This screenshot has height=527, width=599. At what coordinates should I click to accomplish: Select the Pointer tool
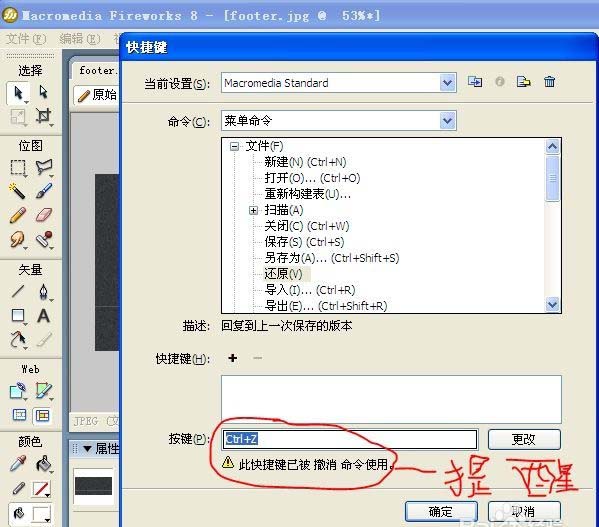tap(18, 93)
